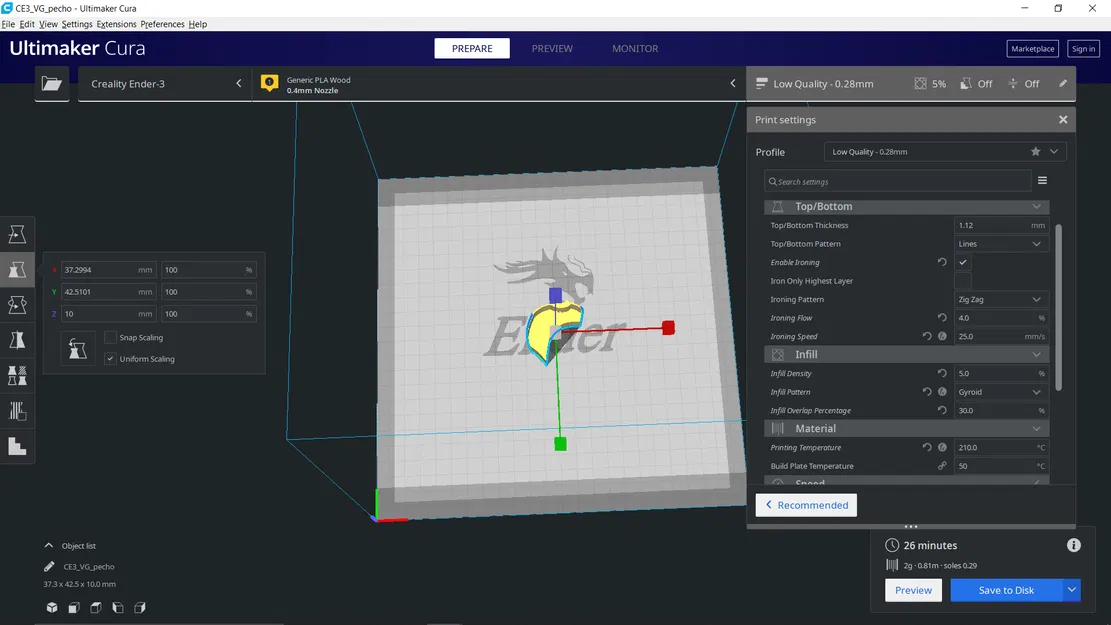Viewport: 1111px width, 625px height.
Task: Click the X scale mm input field
Action: (x=108, y=270)
